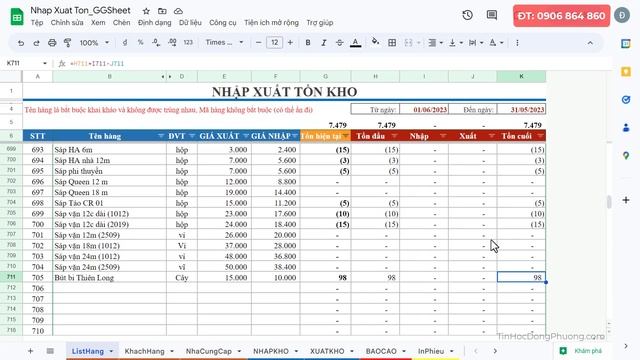Open the 123 number format menu
Viewport: 640px width, 360px height.
tap(188, 42)
